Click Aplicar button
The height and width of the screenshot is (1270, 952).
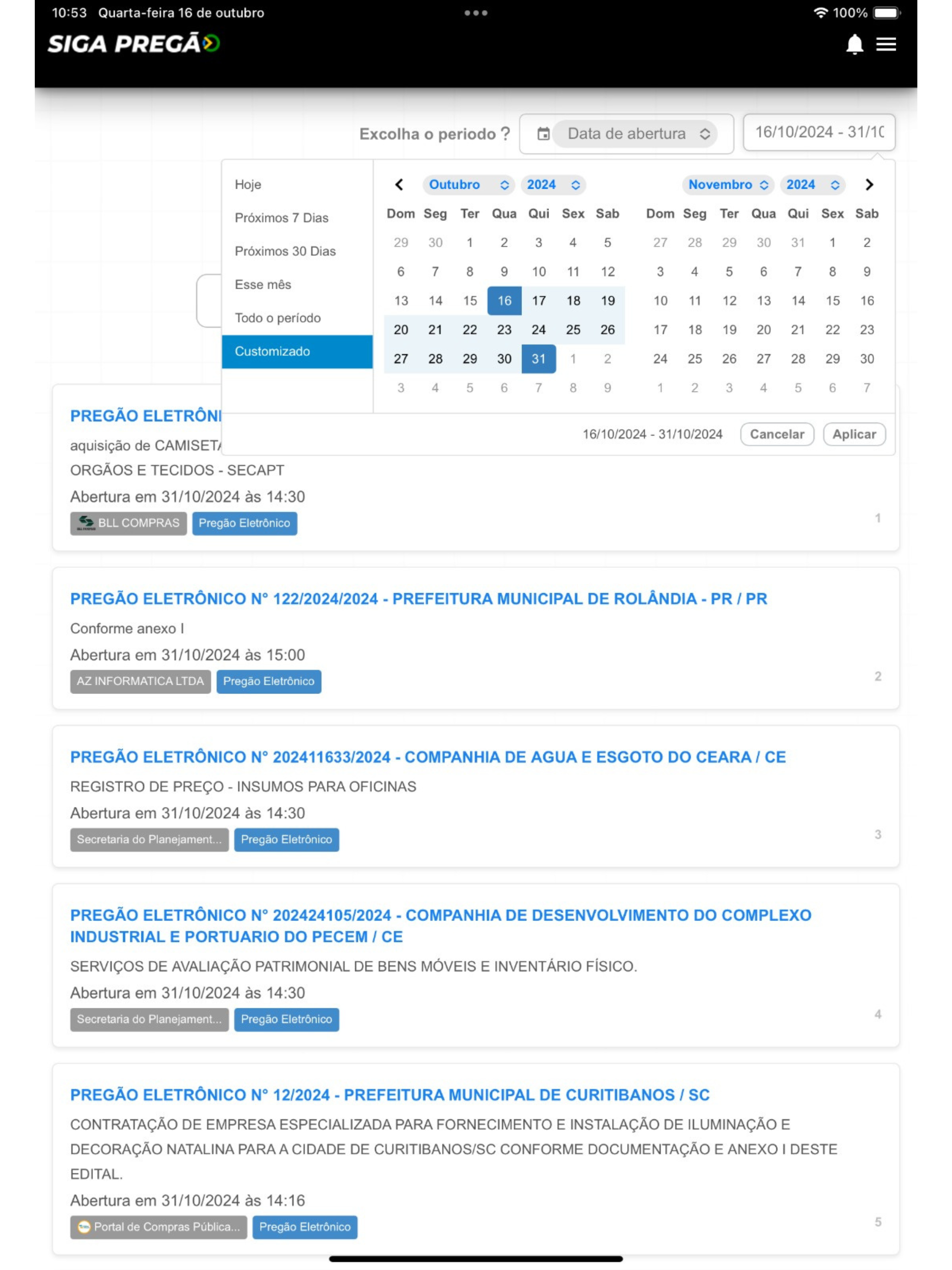[x=854, y=434]
